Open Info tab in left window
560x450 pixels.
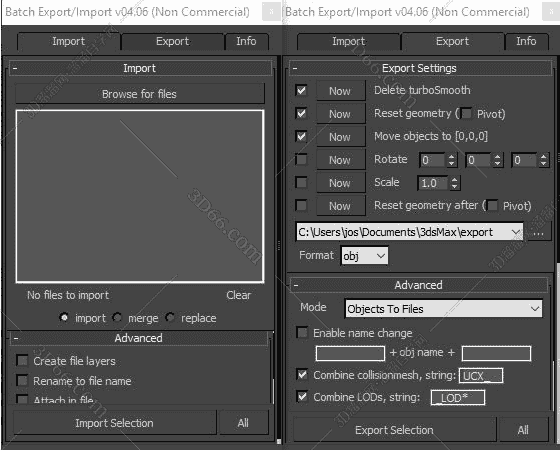(x=246, y=41)
